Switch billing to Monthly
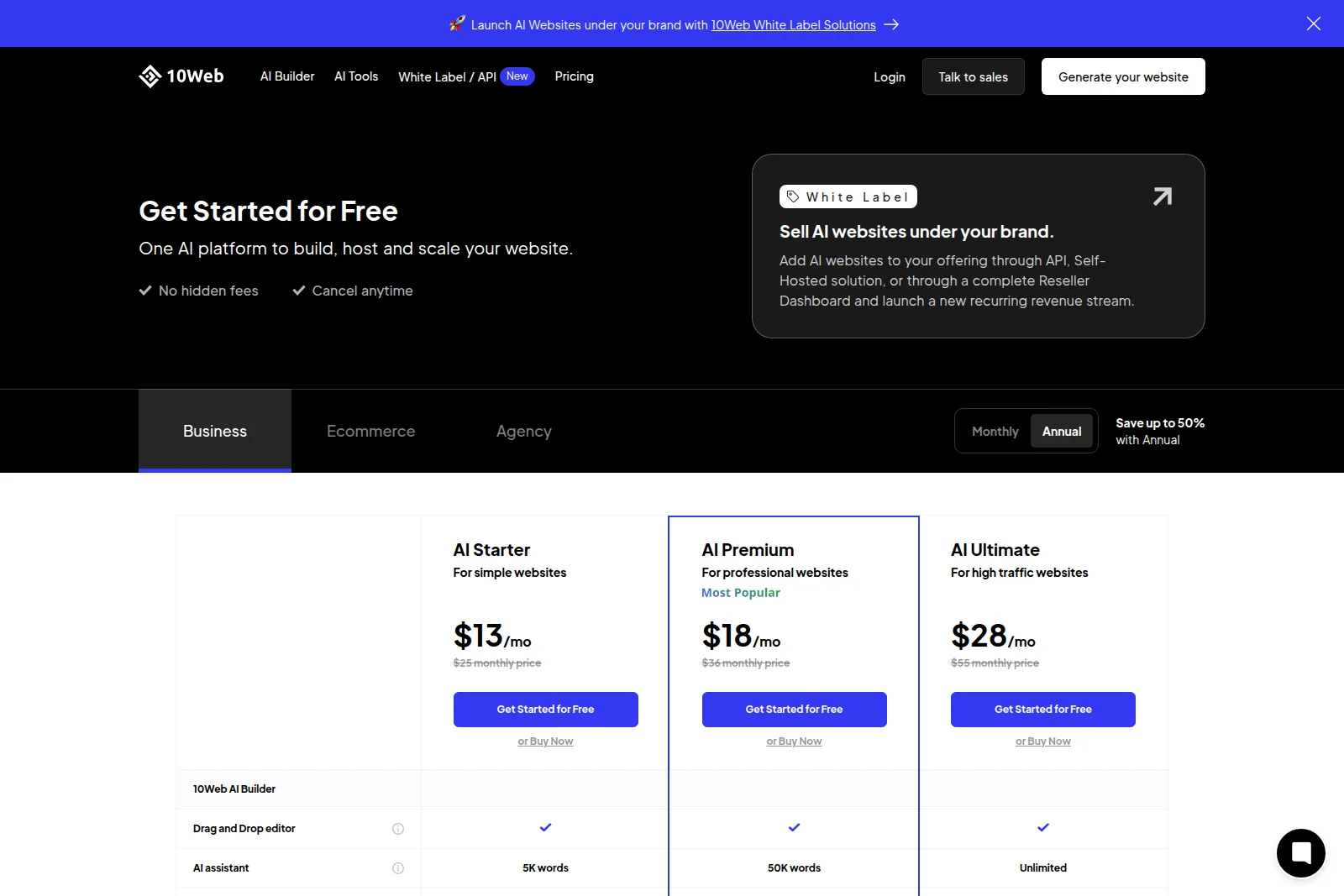 tap(995, 431)
